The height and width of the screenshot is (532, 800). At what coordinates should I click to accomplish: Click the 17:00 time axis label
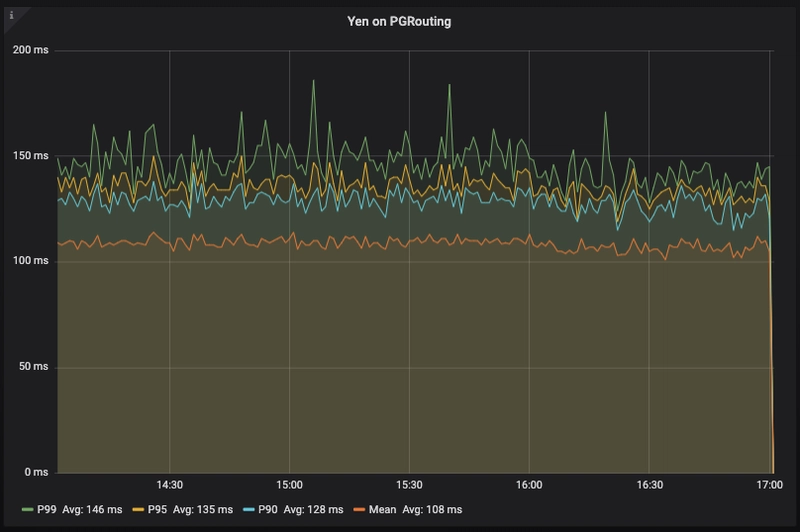tap(770, 486)
